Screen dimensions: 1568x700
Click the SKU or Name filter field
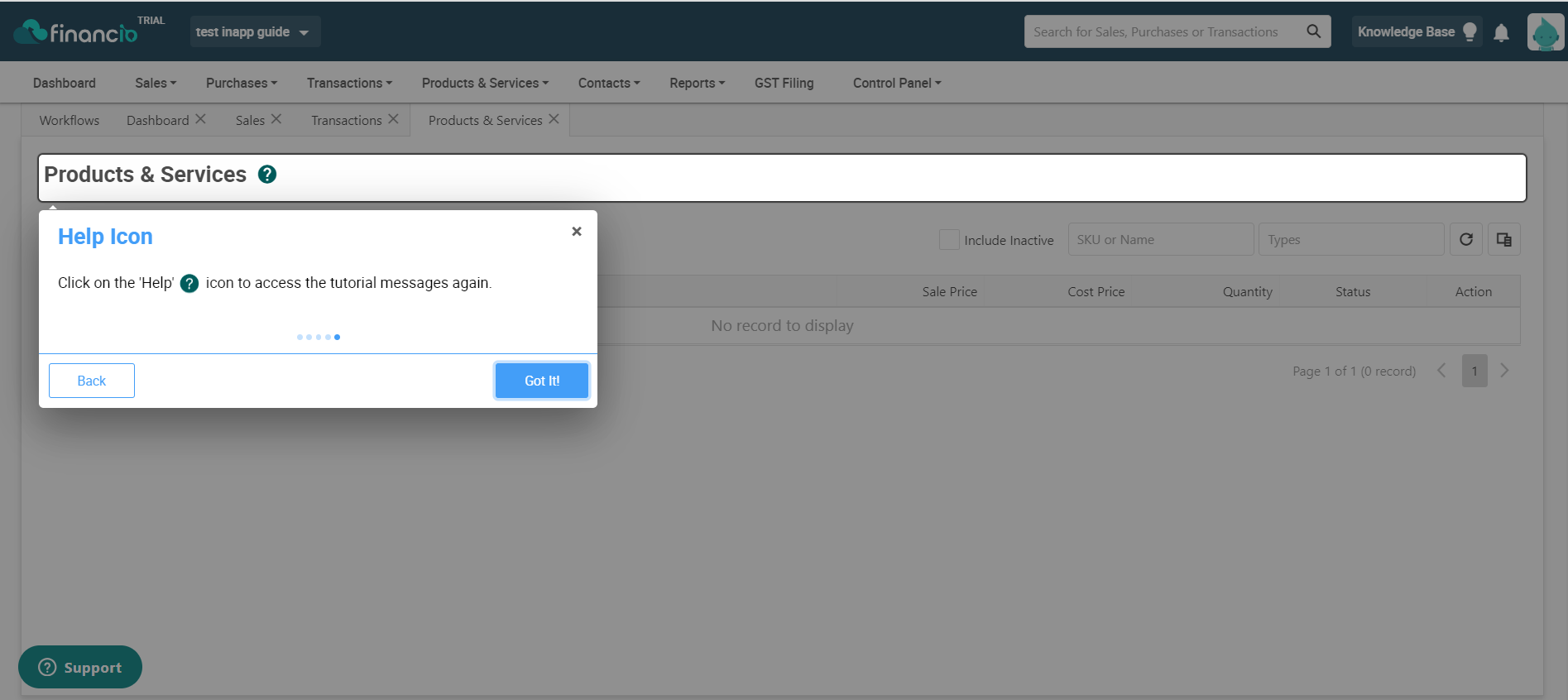click(x=1160, y=239)
